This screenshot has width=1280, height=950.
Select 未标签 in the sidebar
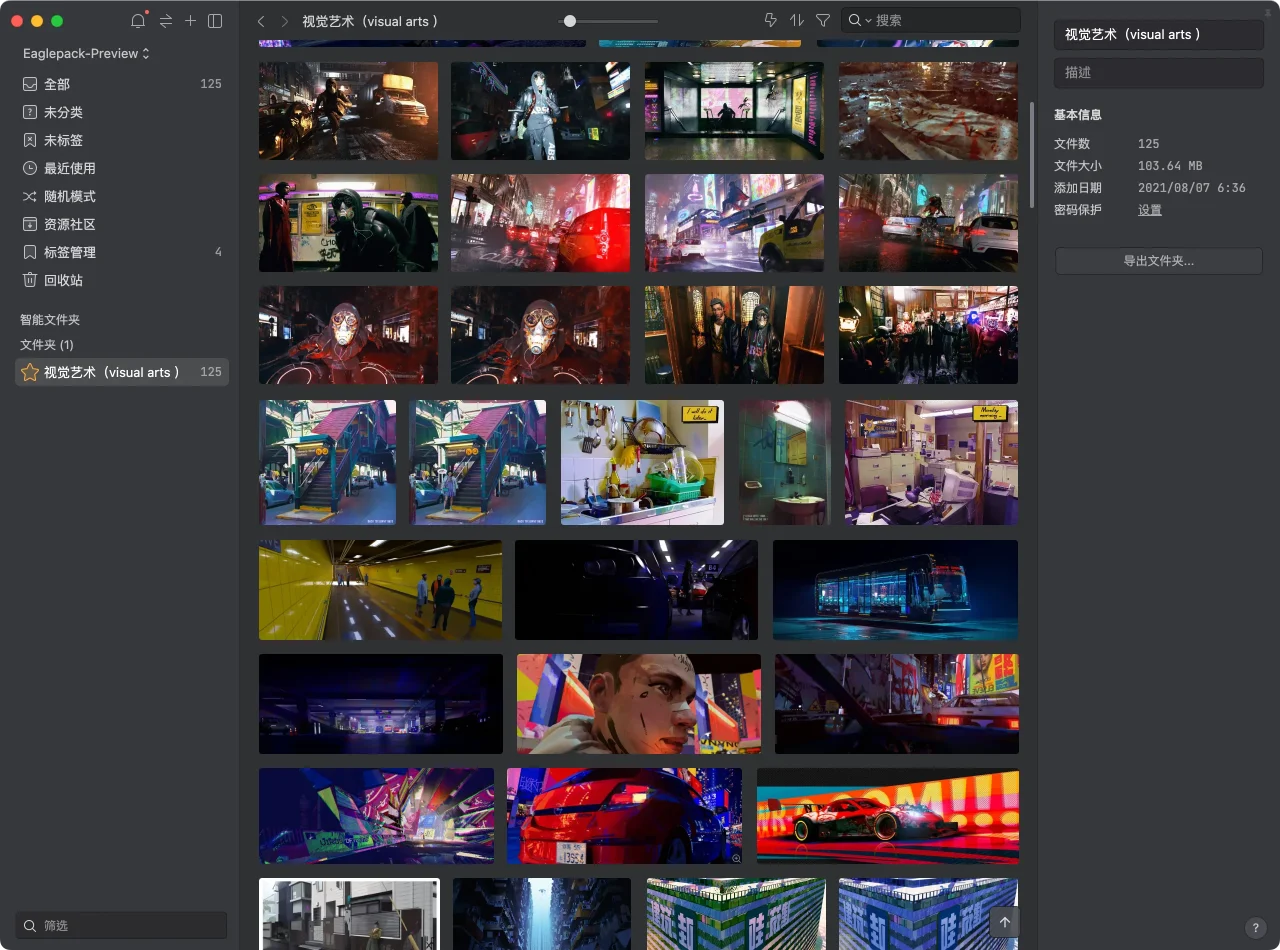[122, 140]
